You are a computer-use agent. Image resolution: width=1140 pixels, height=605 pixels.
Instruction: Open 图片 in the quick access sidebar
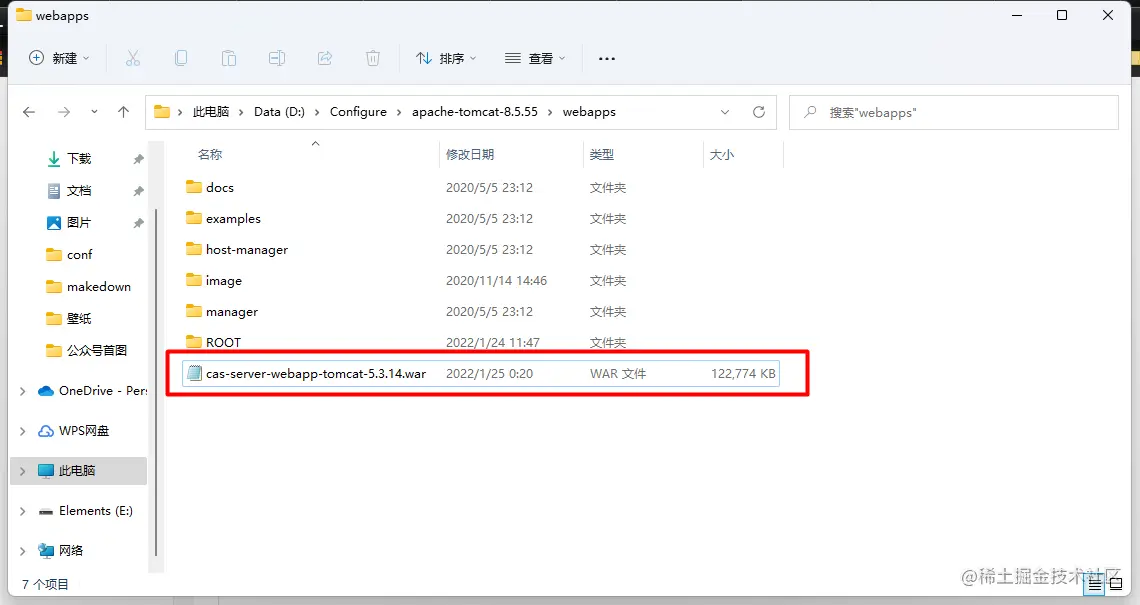pos(79,223)
